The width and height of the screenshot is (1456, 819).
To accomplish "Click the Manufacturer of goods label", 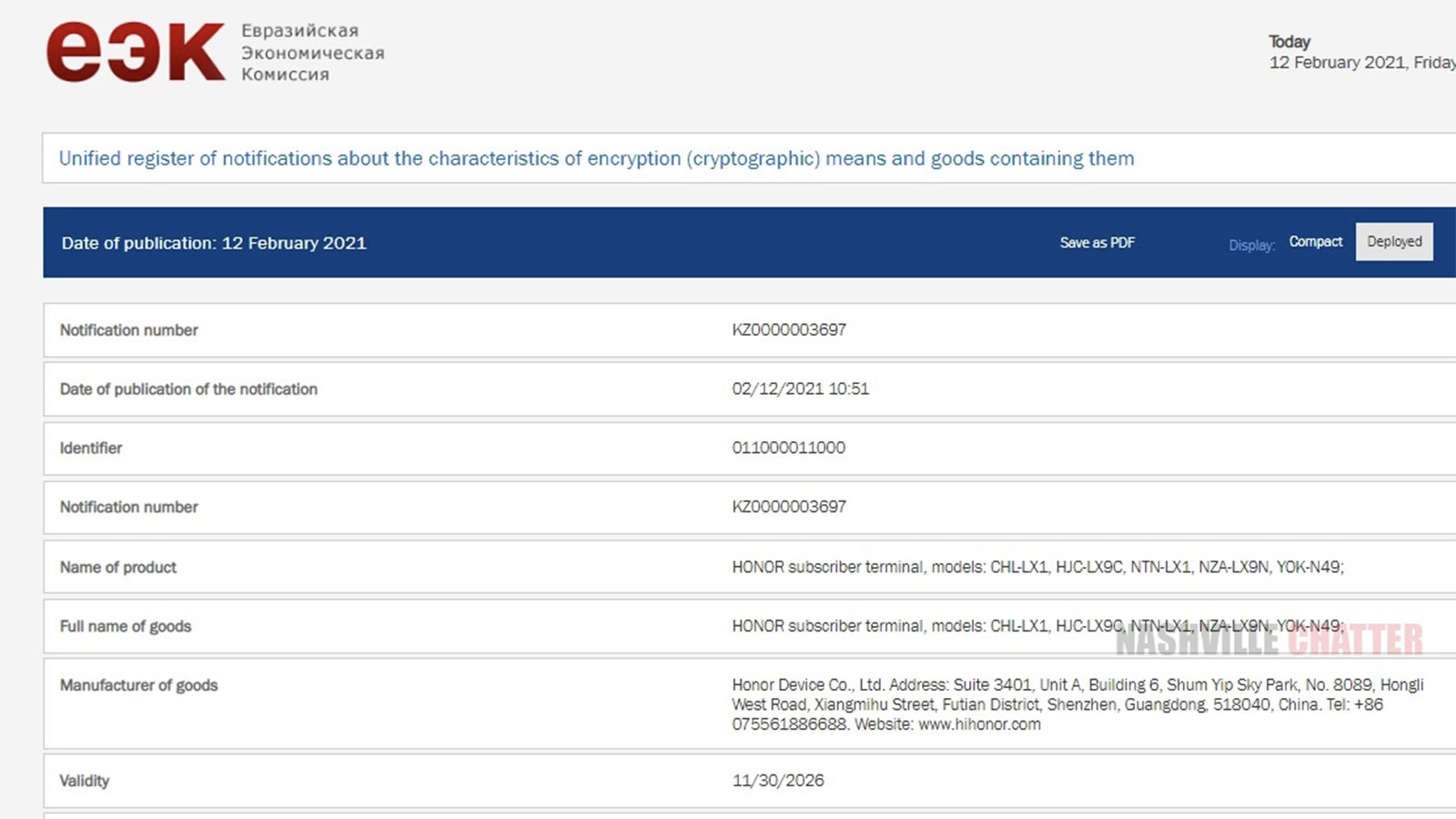I will pos(138,685).
